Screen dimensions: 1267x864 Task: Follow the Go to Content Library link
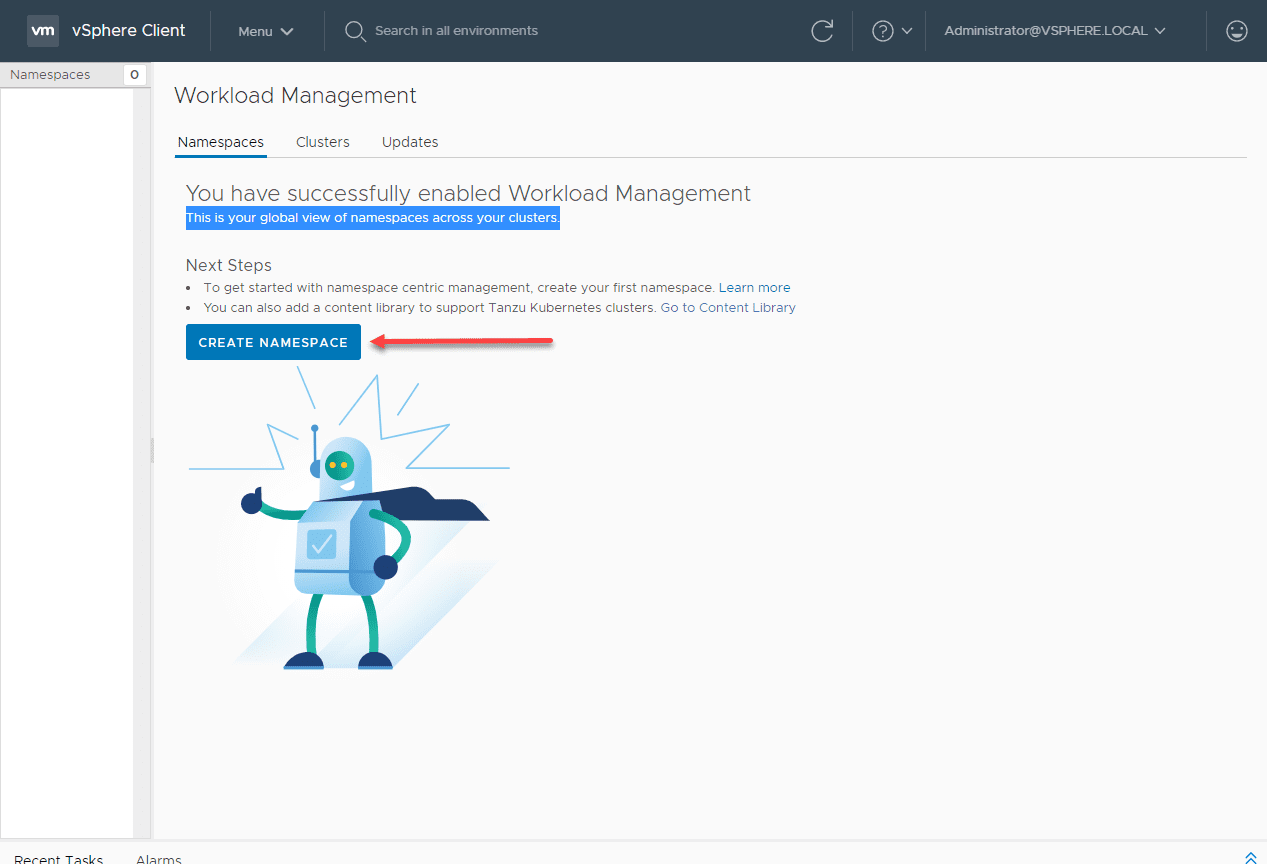point(728,307)
